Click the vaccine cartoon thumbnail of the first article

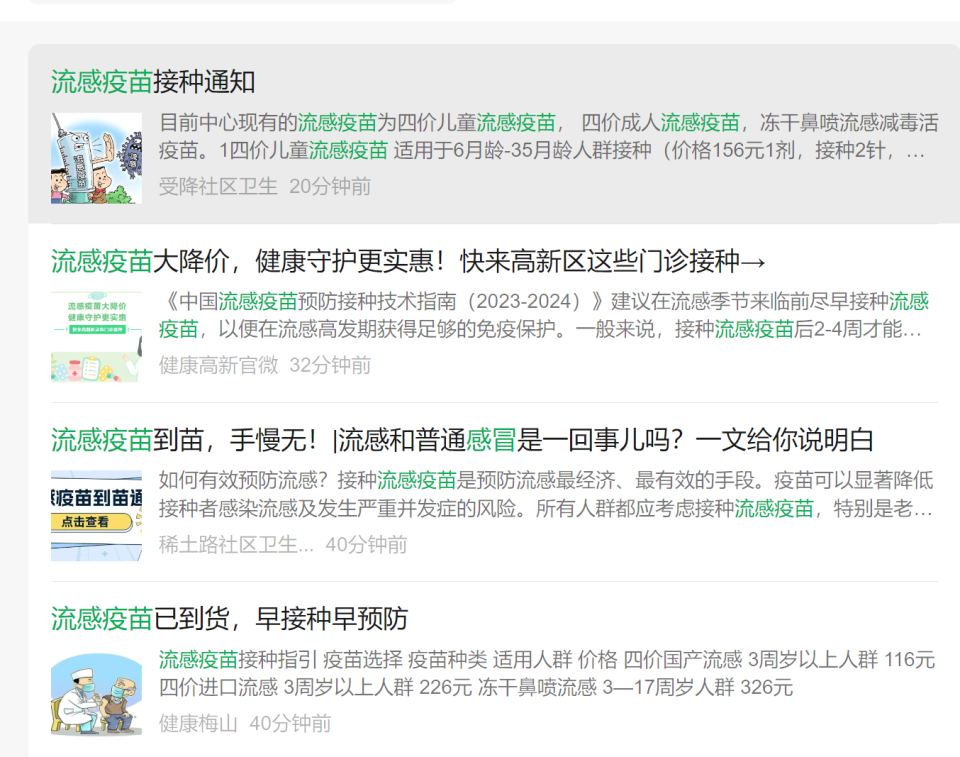click(95, 150)
